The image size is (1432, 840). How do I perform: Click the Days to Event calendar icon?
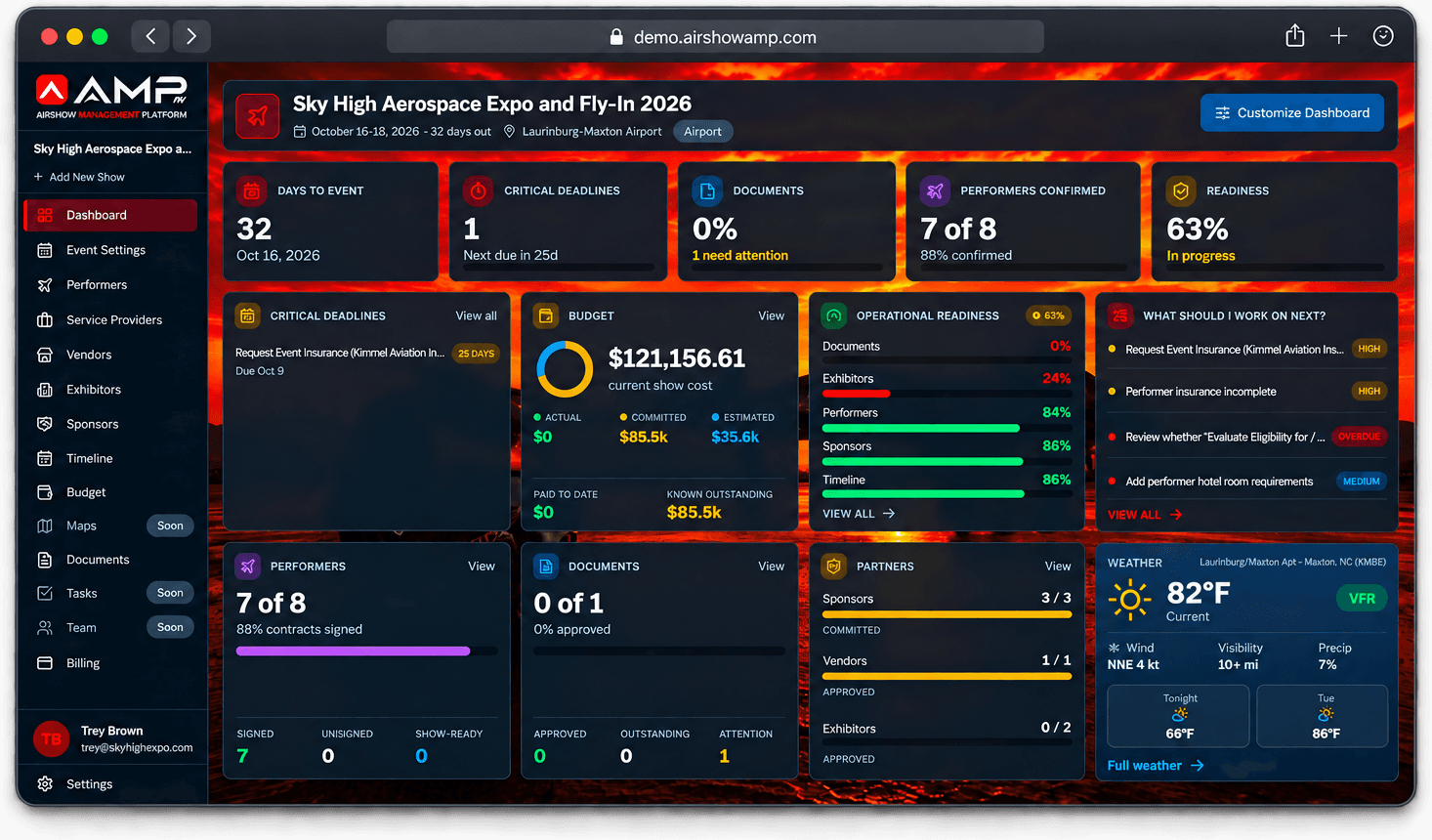click(251, 190)
